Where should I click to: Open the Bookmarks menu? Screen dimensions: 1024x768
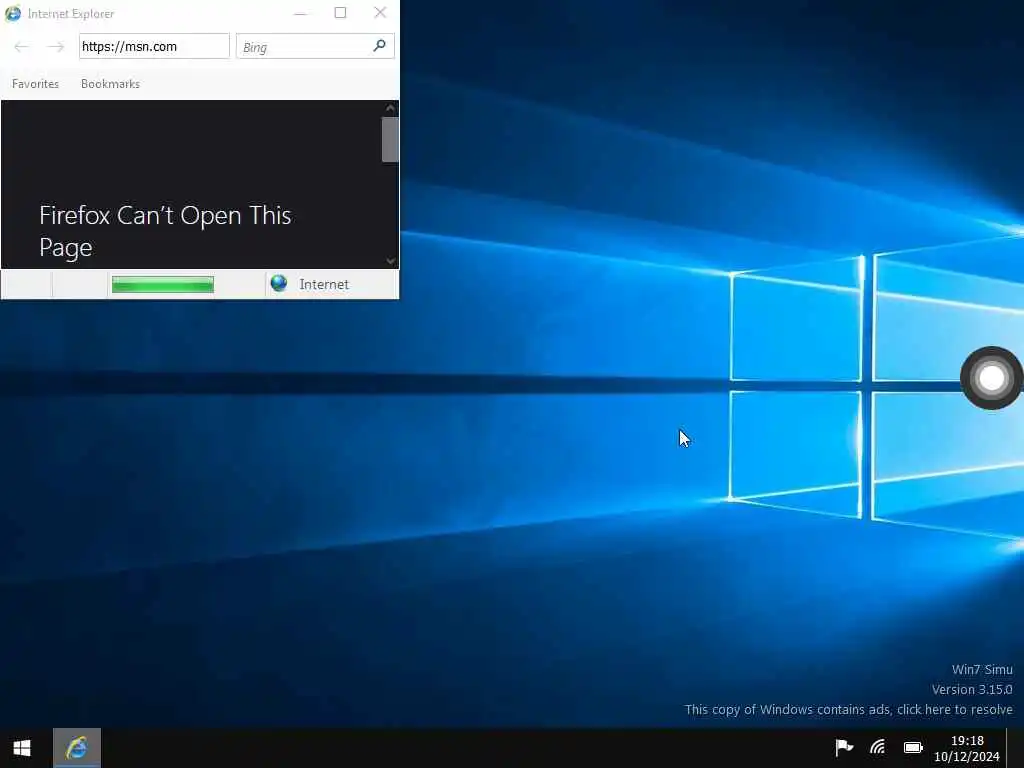point(110,84)
